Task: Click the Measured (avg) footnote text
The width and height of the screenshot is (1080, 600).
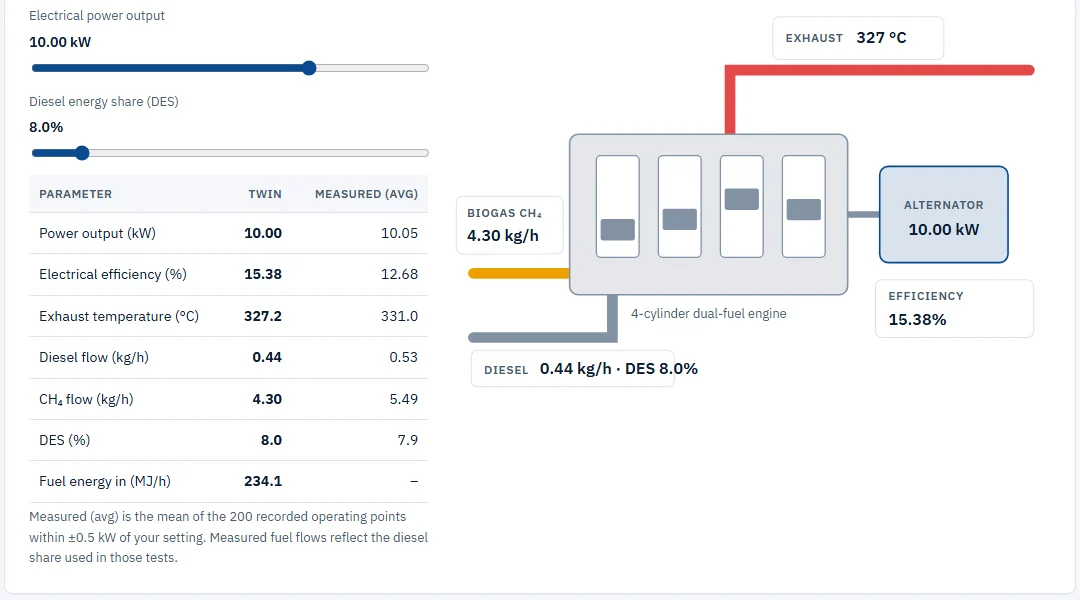Action: coord(228,537)
